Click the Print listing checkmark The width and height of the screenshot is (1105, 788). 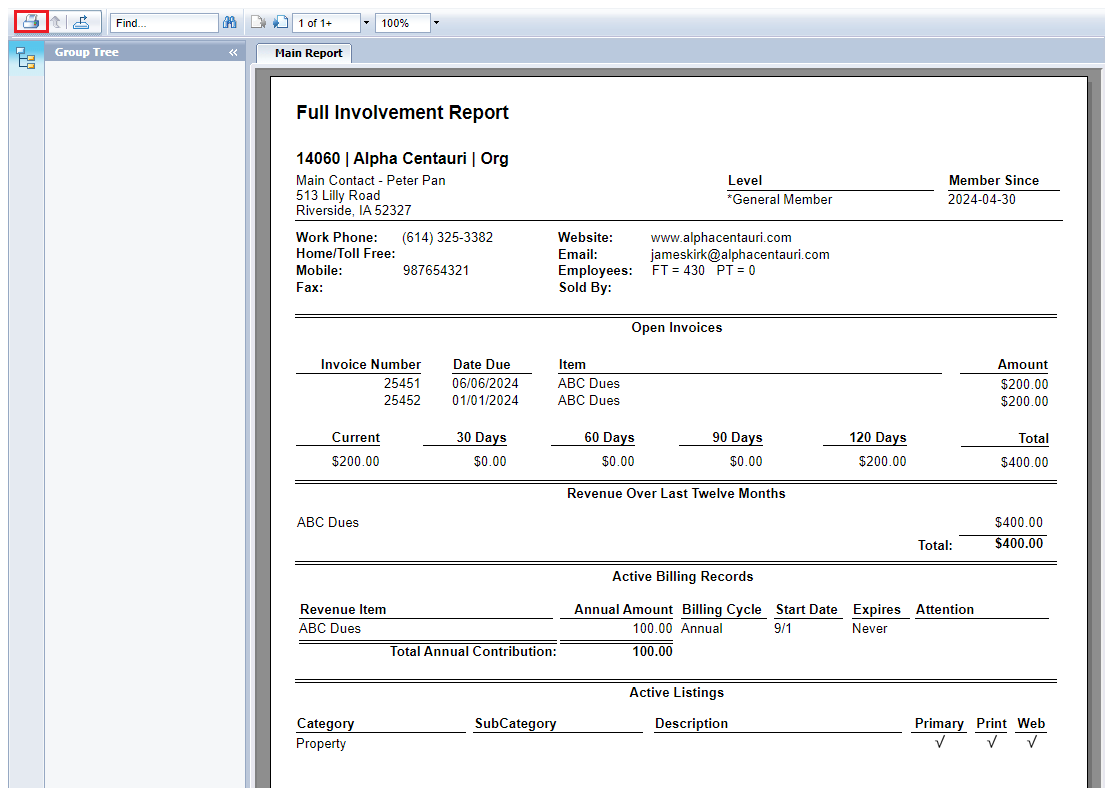point(991,743)
